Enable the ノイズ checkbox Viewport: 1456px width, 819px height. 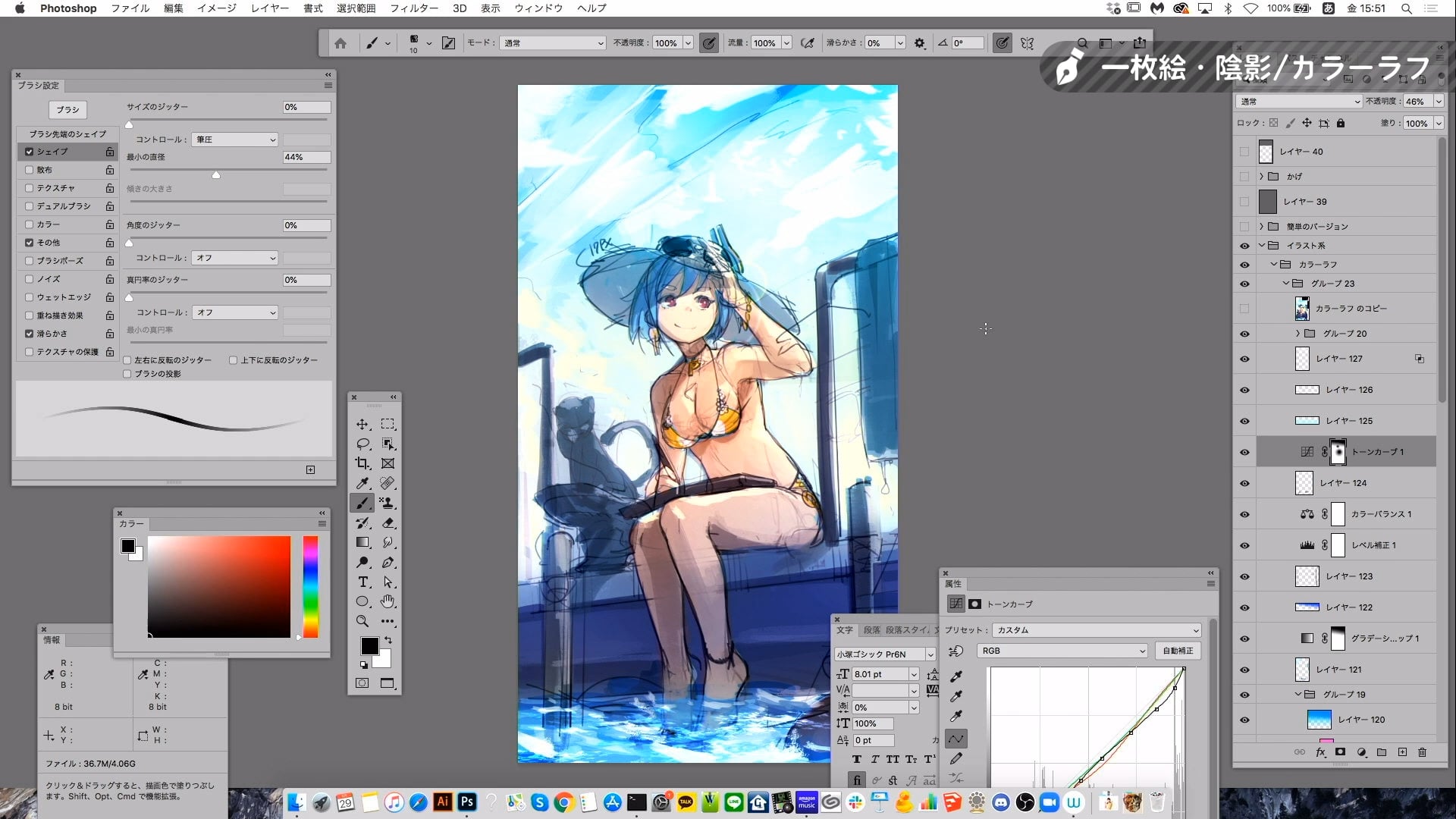pyautogui.click(x=29, y=279)
